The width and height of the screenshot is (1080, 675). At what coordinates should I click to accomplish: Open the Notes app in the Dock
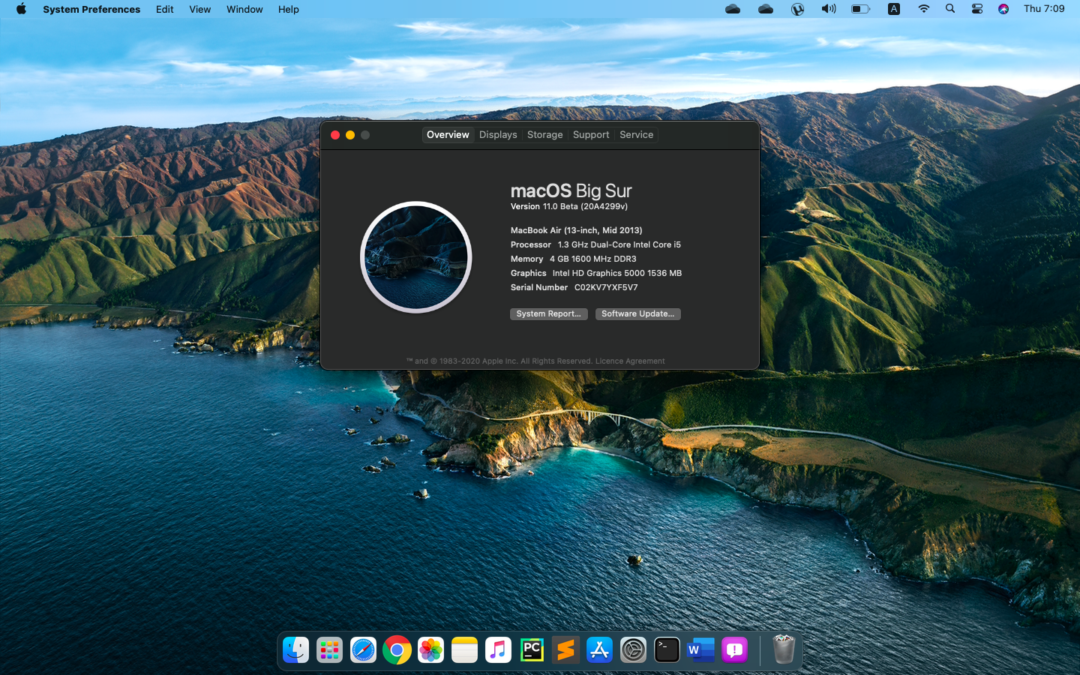click(x=464, y=650)
